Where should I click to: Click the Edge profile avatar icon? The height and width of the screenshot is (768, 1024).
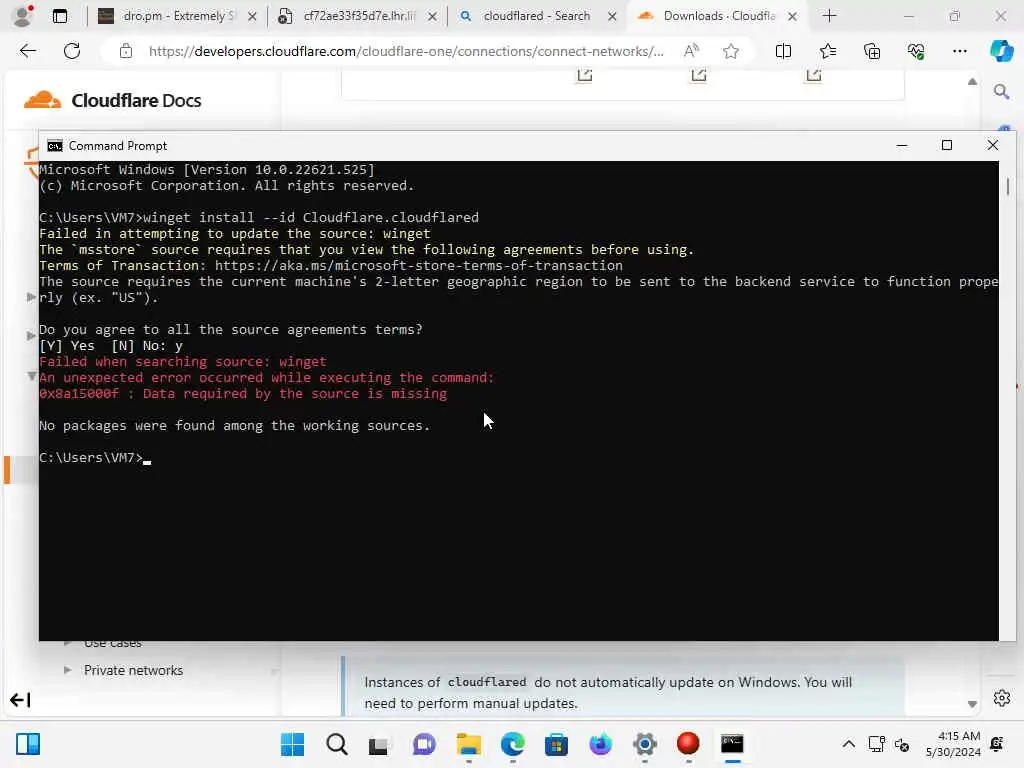(x=23, y=16)
